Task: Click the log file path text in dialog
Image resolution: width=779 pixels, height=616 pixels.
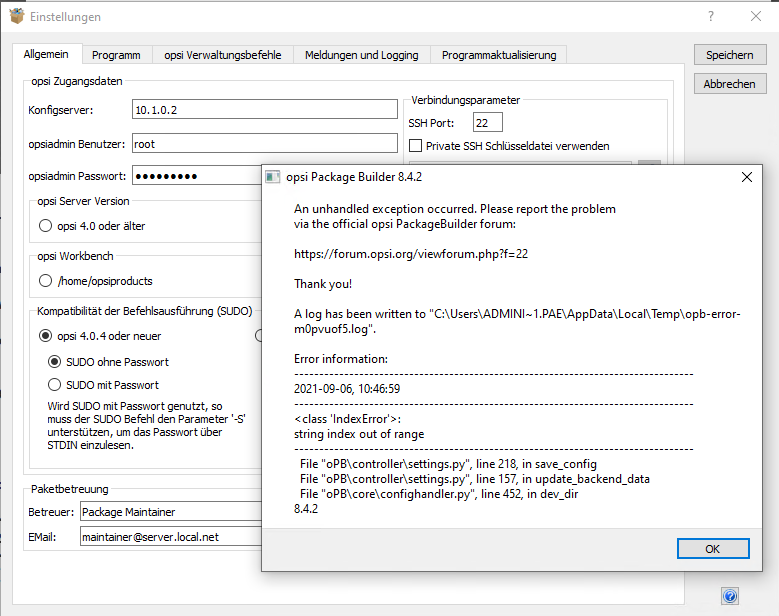Action: pyautogui.click(x=517, y=321)
